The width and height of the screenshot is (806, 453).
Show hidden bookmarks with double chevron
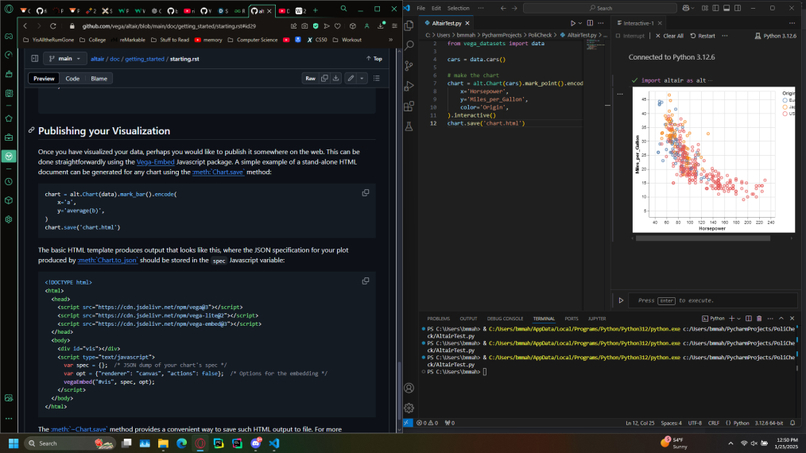point(391,40)
